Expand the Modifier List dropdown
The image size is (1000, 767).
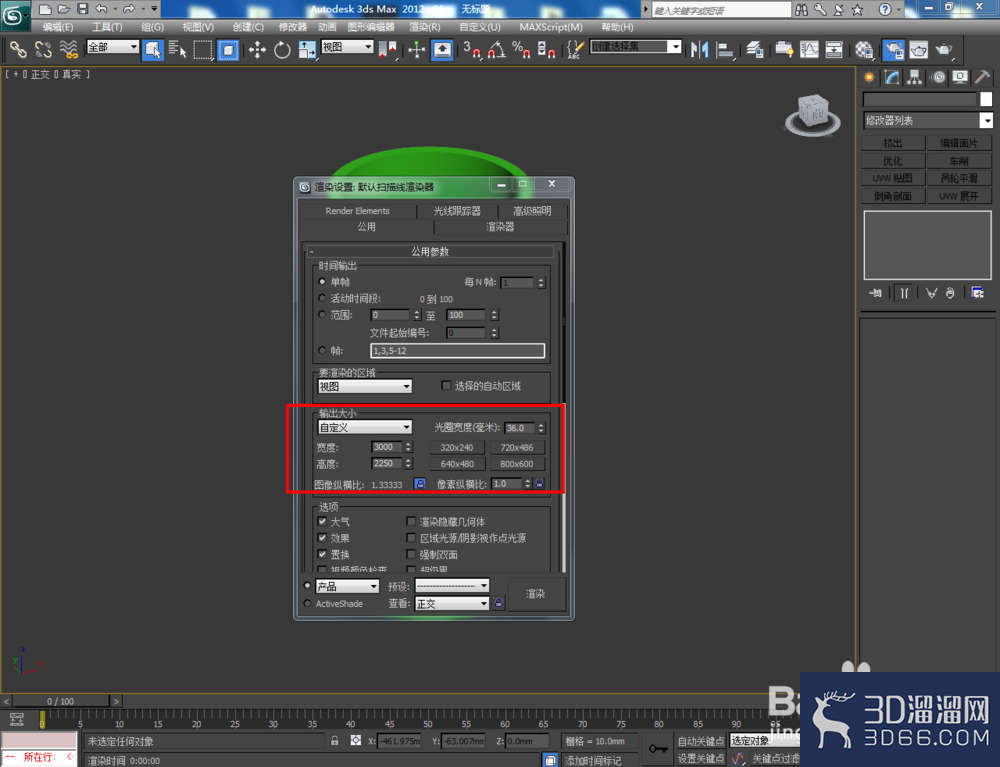928,120
